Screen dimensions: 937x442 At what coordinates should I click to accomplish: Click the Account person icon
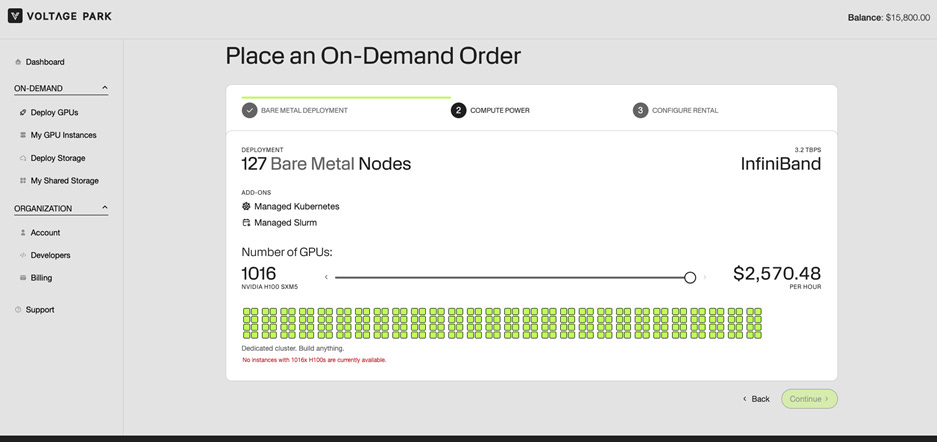pyautogui.click(x=23, y=233)
